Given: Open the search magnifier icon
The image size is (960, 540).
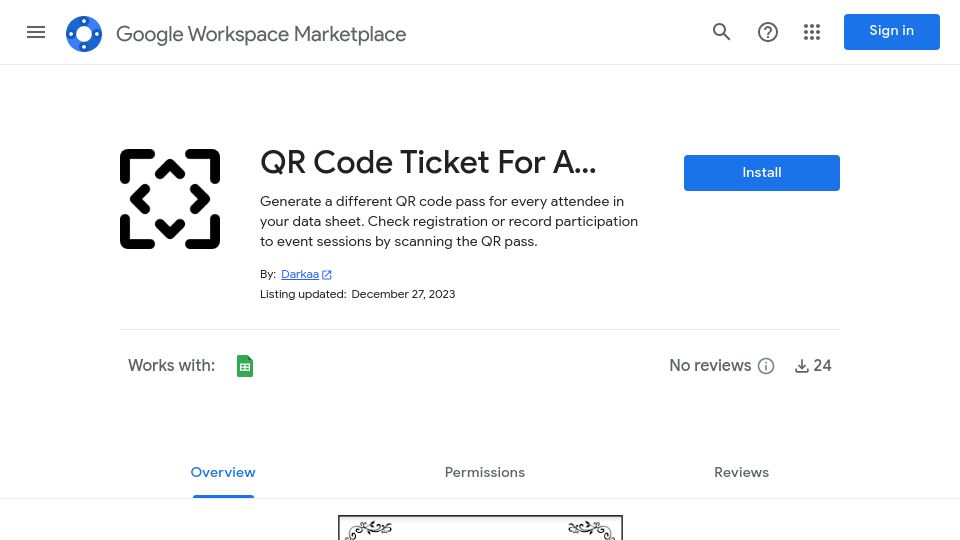Looking at the screenshot, I should 721,32.
